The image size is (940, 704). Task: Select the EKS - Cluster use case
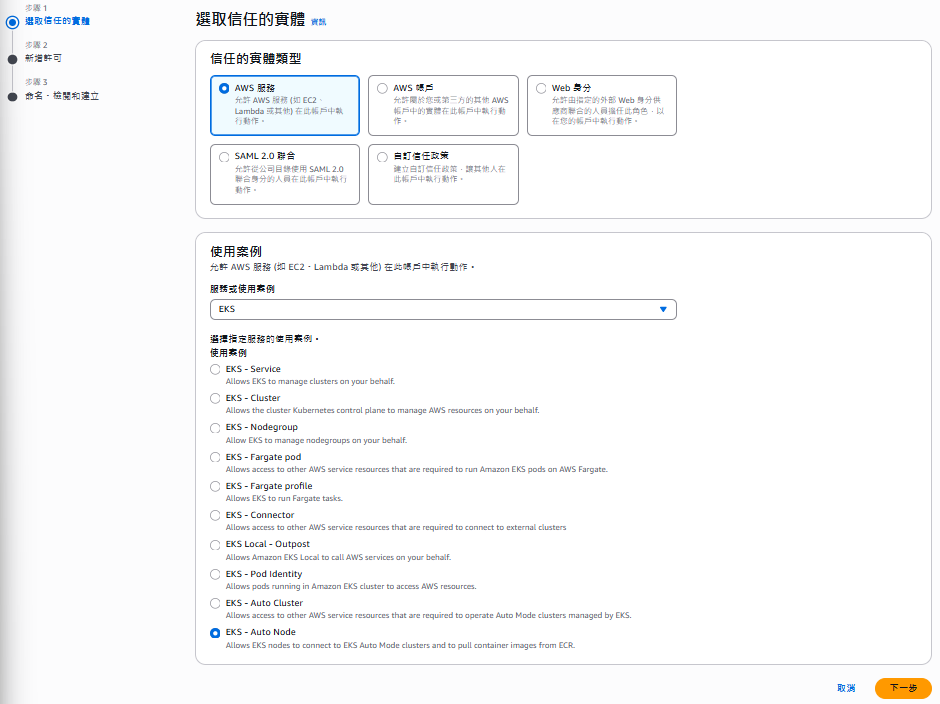215,398
